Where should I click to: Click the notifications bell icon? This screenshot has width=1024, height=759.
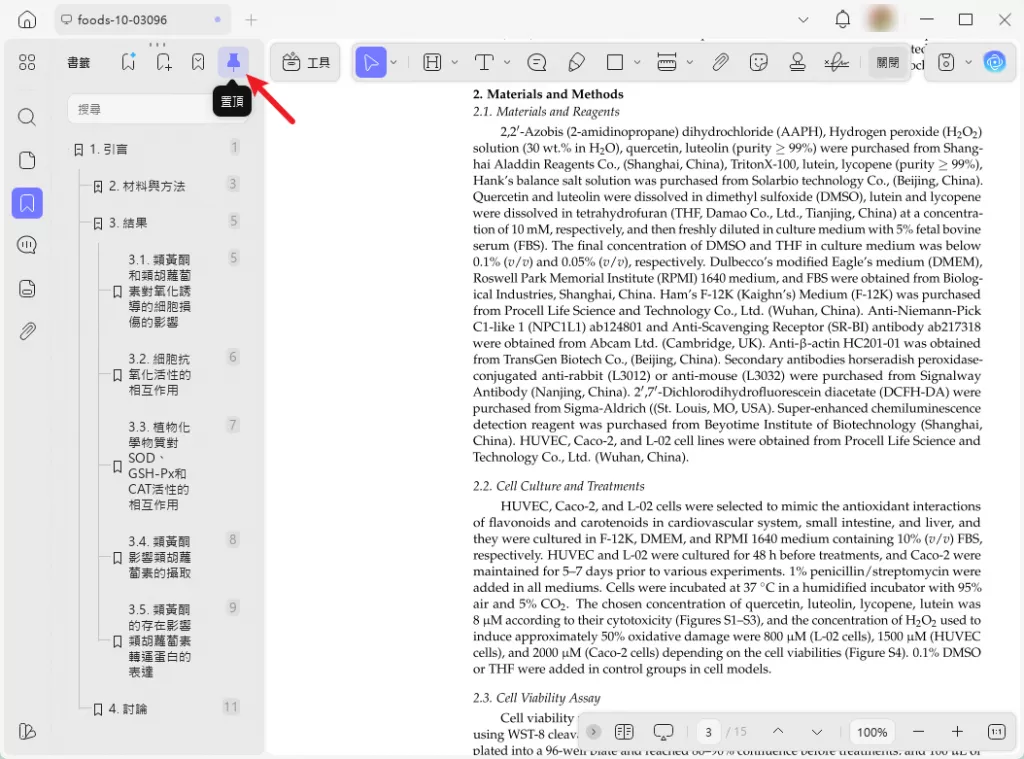842,20
